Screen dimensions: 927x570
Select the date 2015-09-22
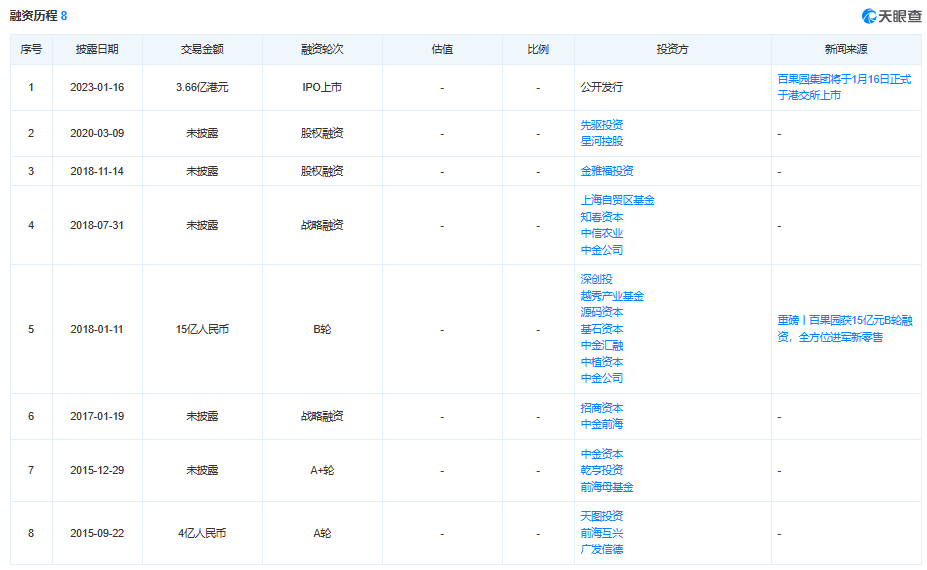(x=97, y=533)
